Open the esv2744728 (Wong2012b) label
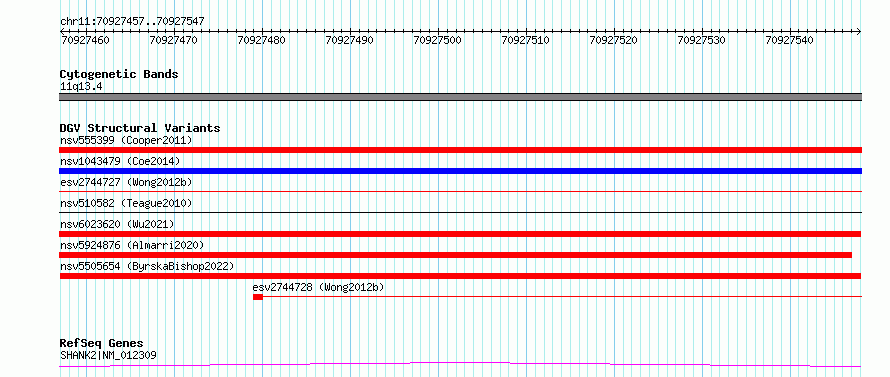Screen dimensions: 890x377 (318, 287)
